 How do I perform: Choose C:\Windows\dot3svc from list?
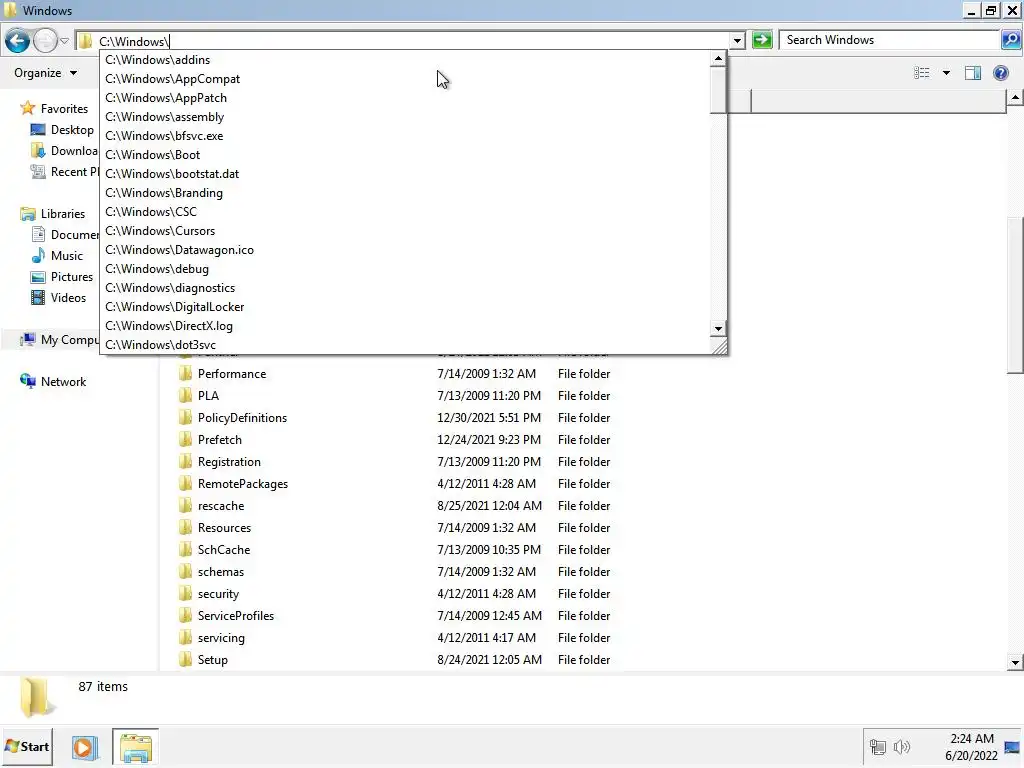click(x=405, y=344)
